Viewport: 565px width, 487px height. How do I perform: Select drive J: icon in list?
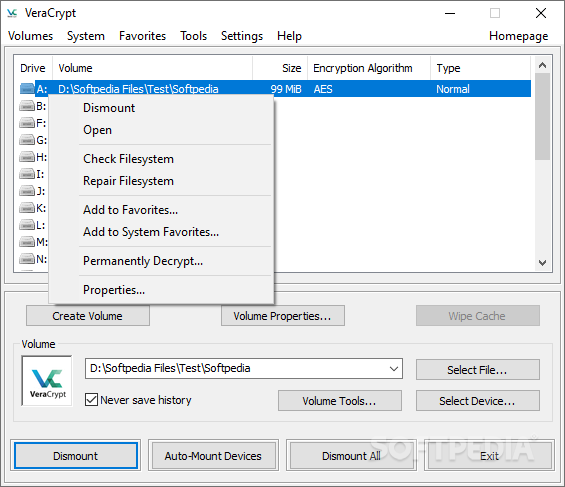pos(27,191)
